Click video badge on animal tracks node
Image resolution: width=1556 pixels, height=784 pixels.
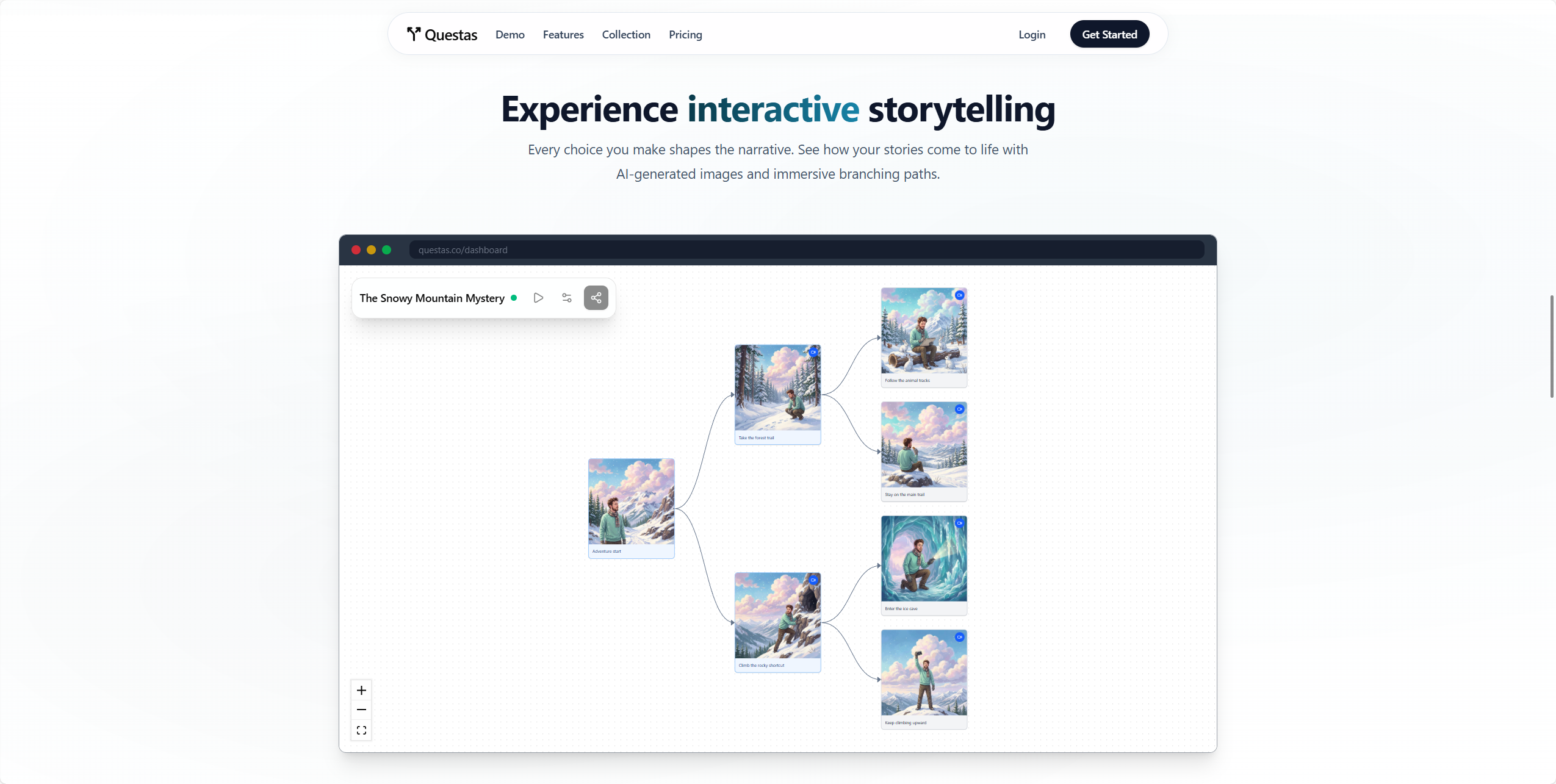[960, 295]
